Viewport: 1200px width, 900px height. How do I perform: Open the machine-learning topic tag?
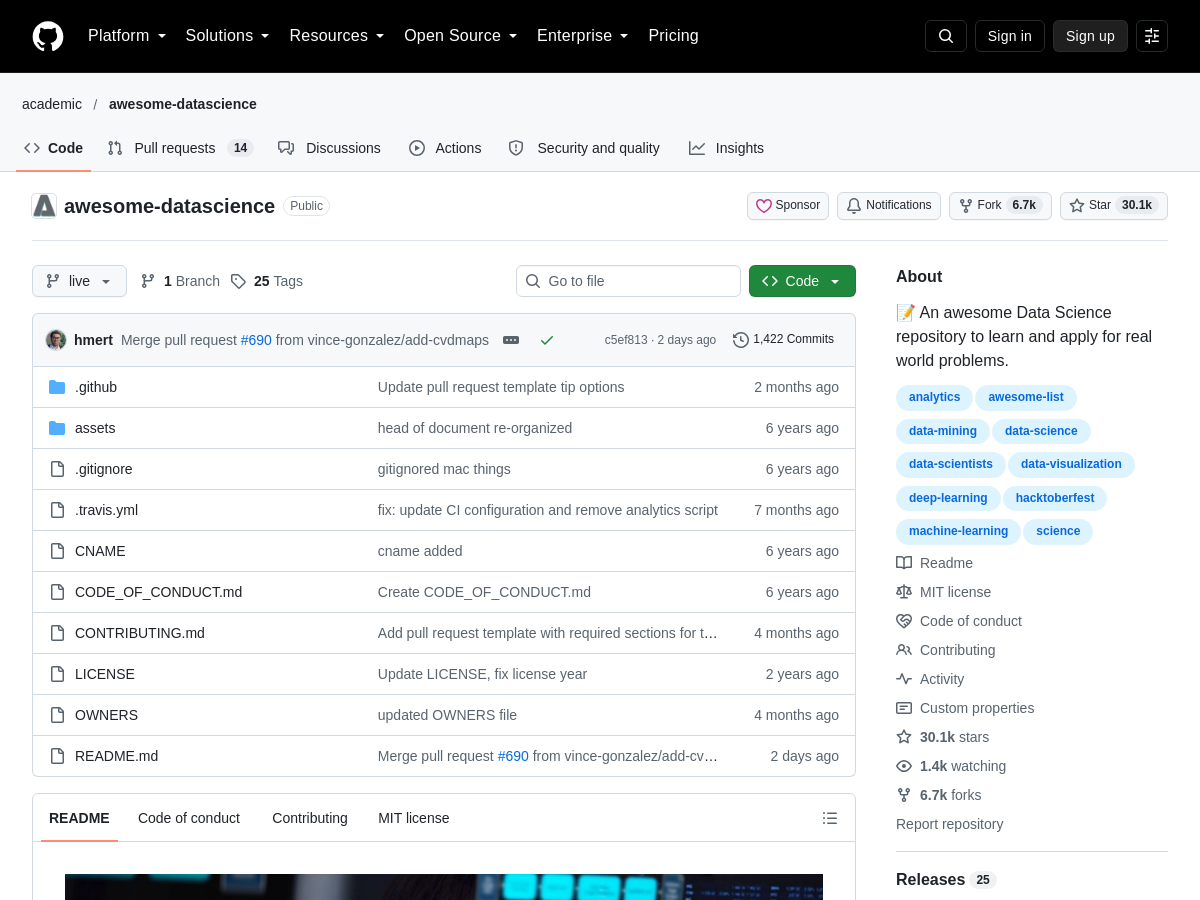958,531
